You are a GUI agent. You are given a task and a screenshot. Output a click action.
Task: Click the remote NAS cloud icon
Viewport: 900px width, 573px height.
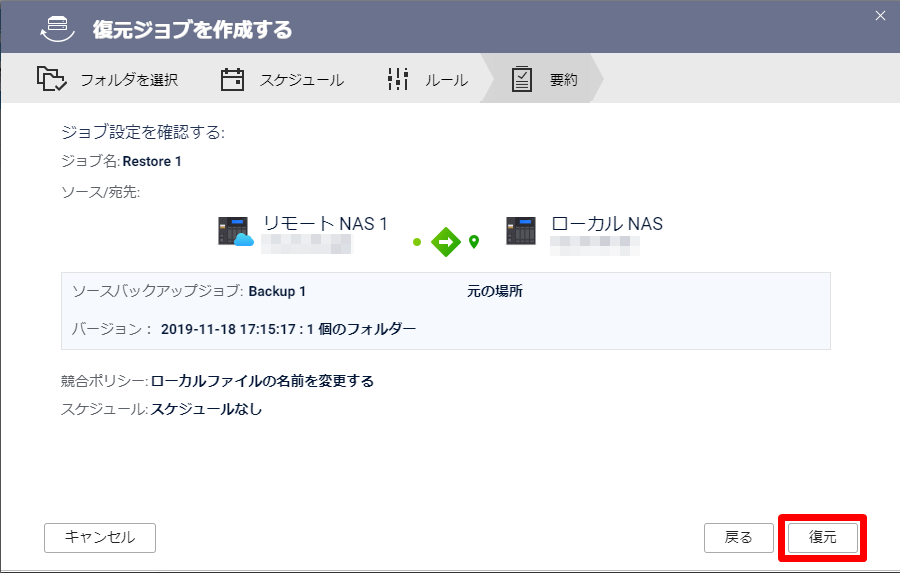click(x=236, y=231)
